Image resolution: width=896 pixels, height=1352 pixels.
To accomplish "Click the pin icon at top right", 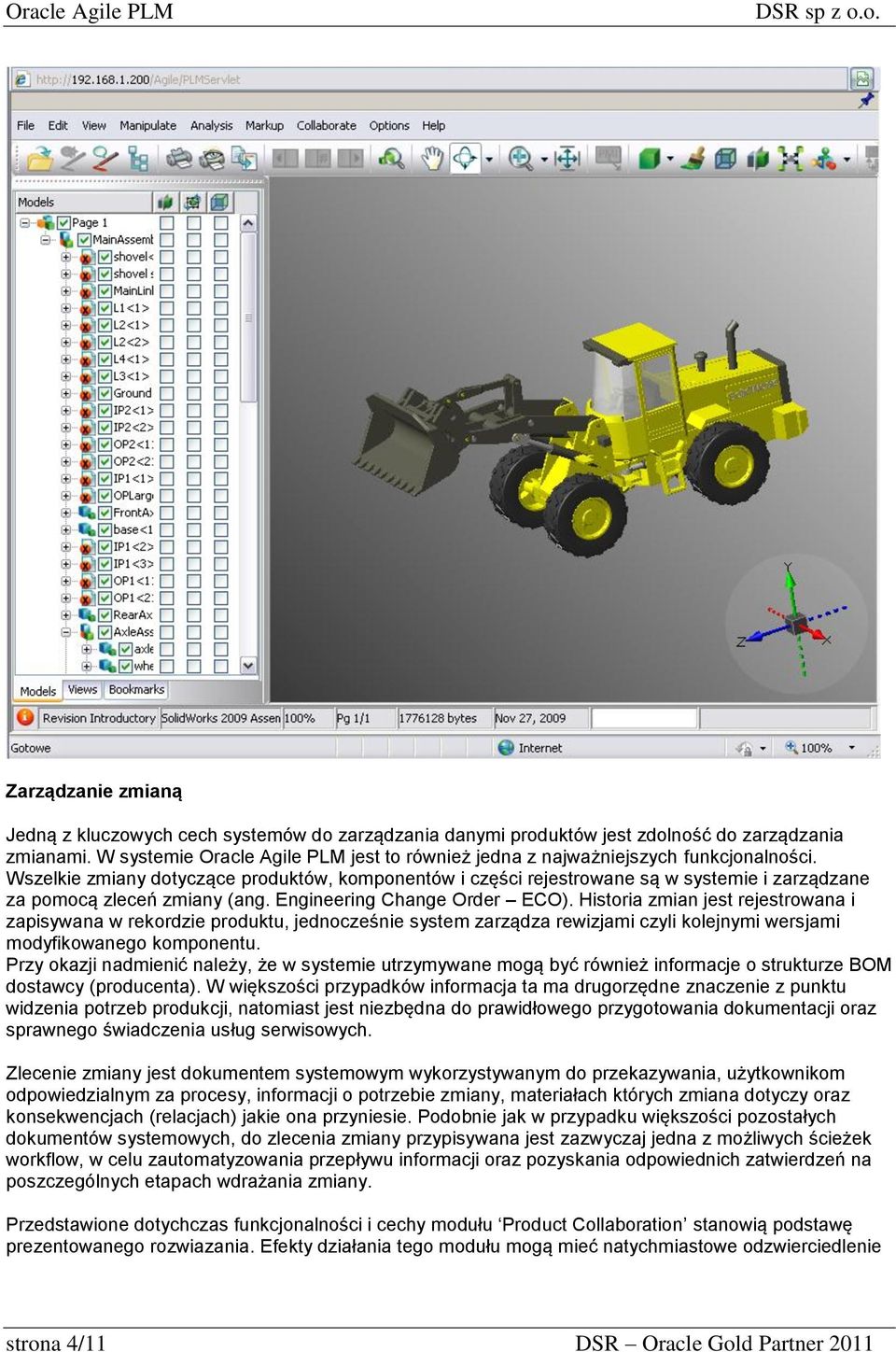I will 867,99.
